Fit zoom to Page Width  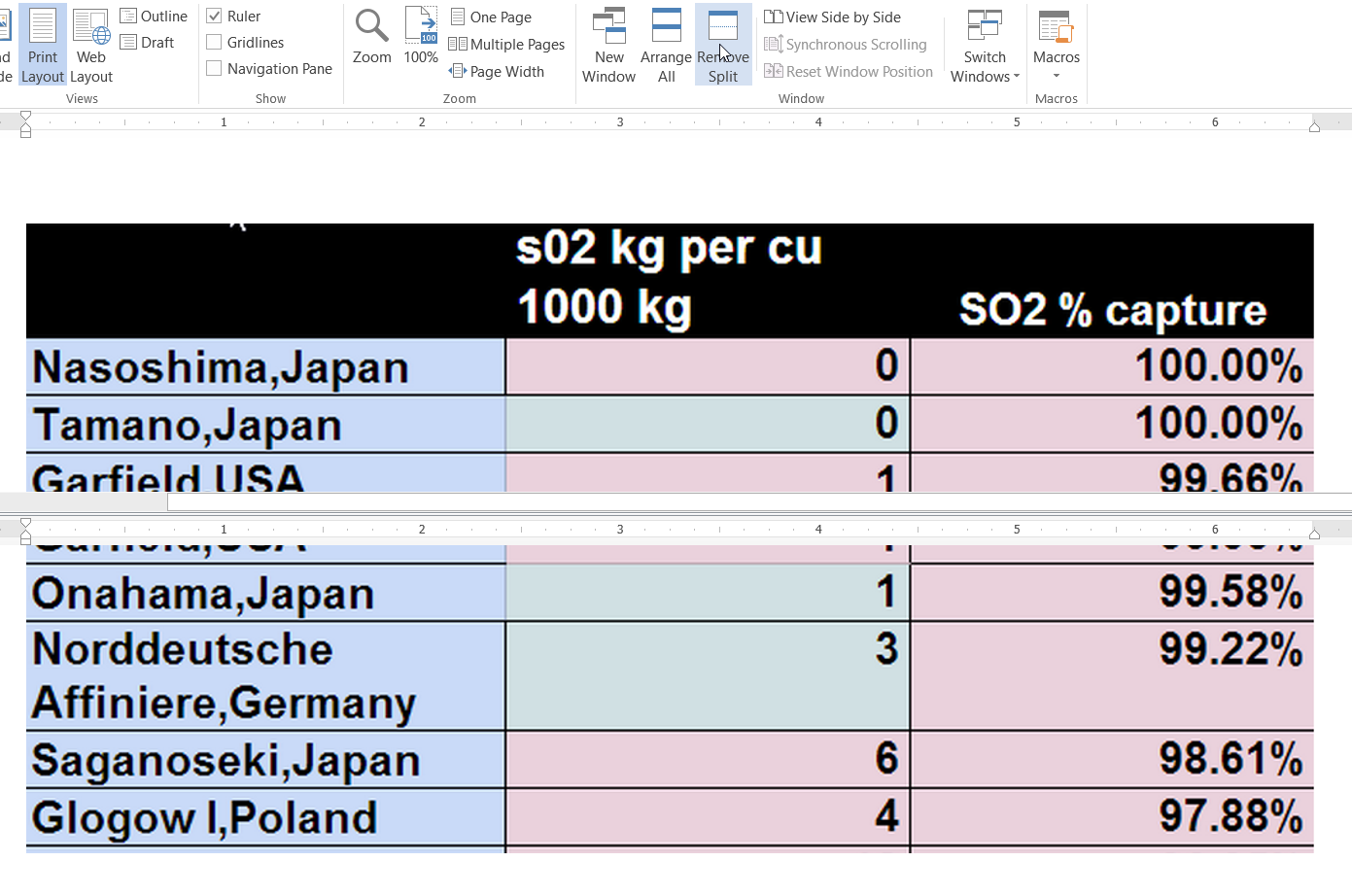coord(497,72)
